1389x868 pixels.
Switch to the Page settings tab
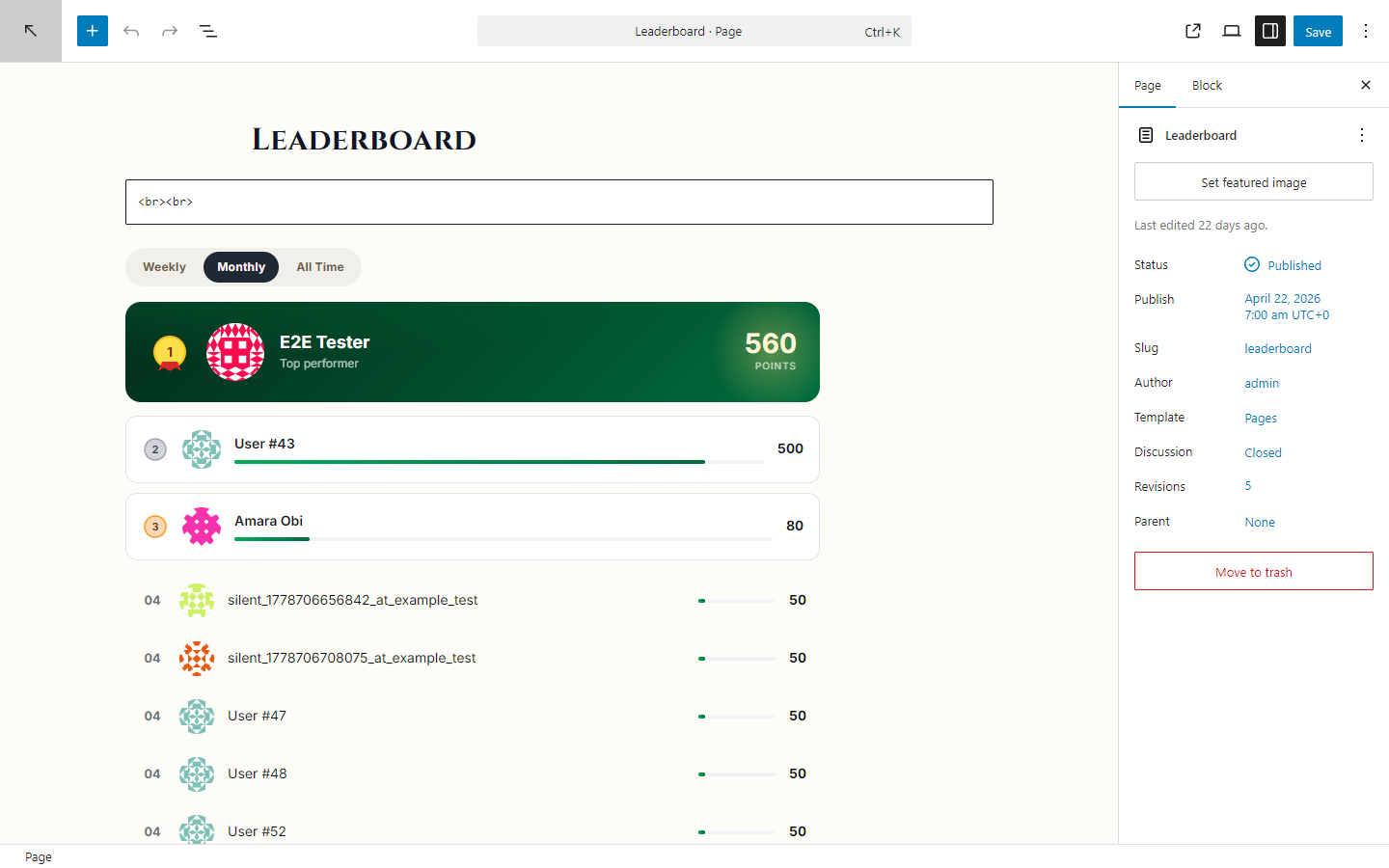tap(1148, 85)
